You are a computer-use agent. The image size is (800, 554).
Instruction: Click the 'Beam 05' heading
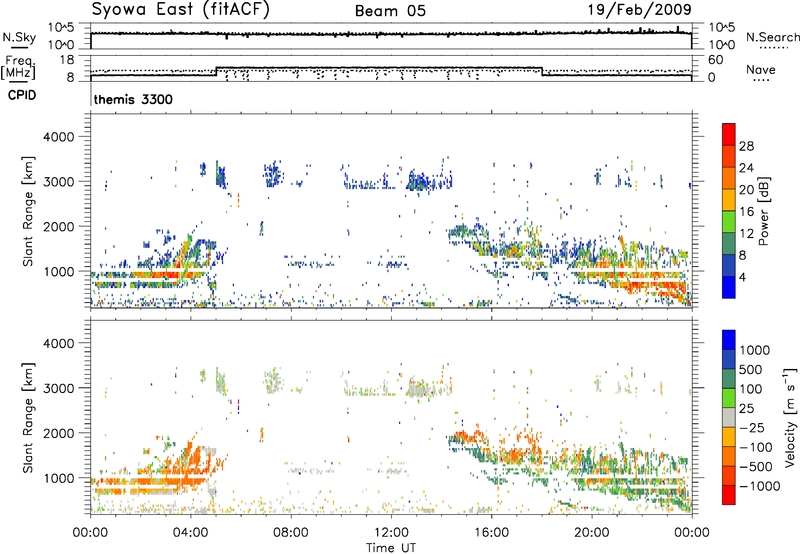point(390,11)
